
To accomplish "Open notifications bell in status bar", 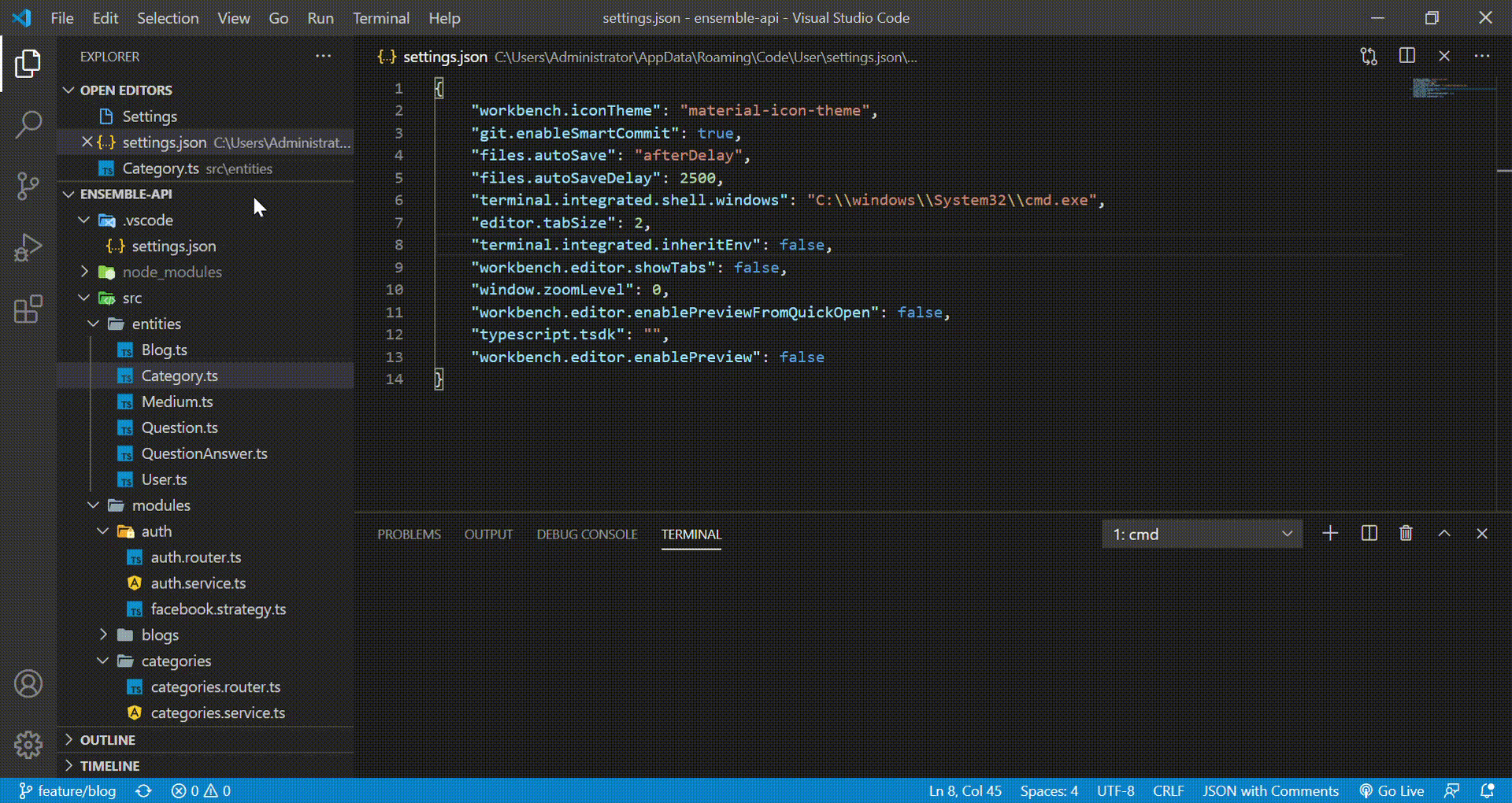I will [1488, 790].
